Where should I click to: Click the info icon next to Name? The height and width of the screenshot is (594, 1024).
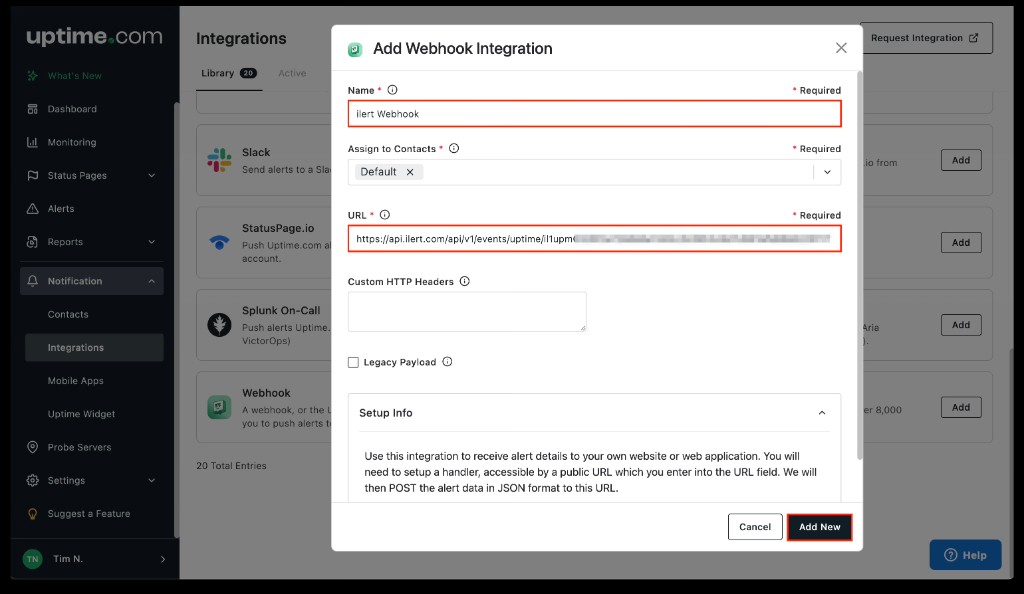point(392,90)
